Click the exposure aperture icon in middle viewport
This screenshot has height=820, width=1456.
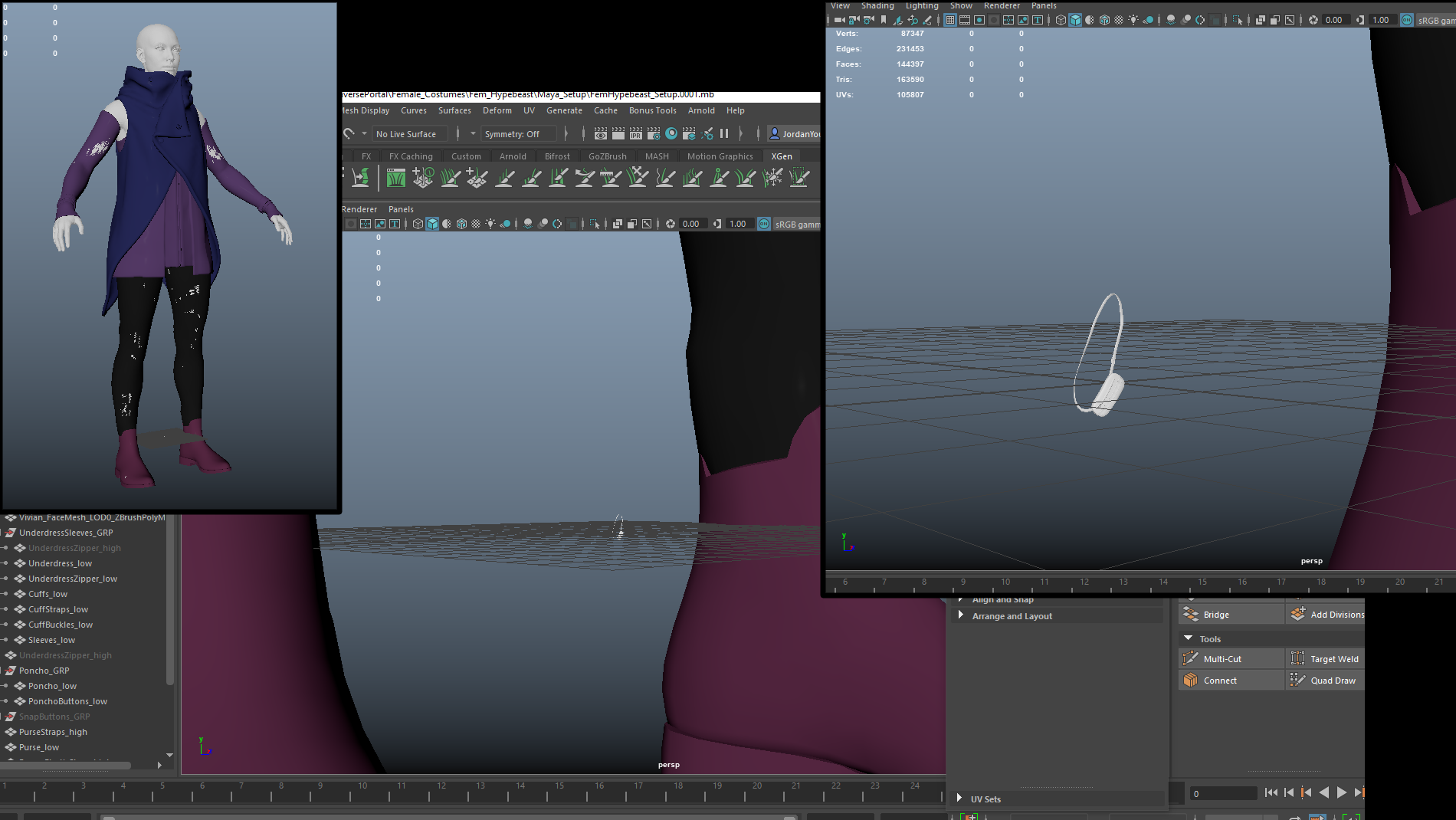click(x=671, y=224)
